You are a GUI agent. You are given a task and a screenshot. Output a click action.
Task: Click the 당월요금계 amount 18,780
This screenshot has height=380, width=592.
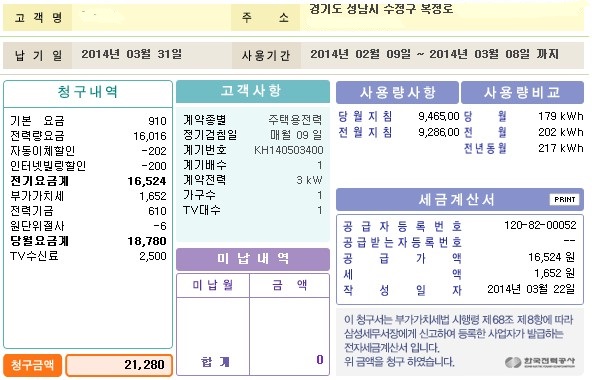click(x=147, y=241)
